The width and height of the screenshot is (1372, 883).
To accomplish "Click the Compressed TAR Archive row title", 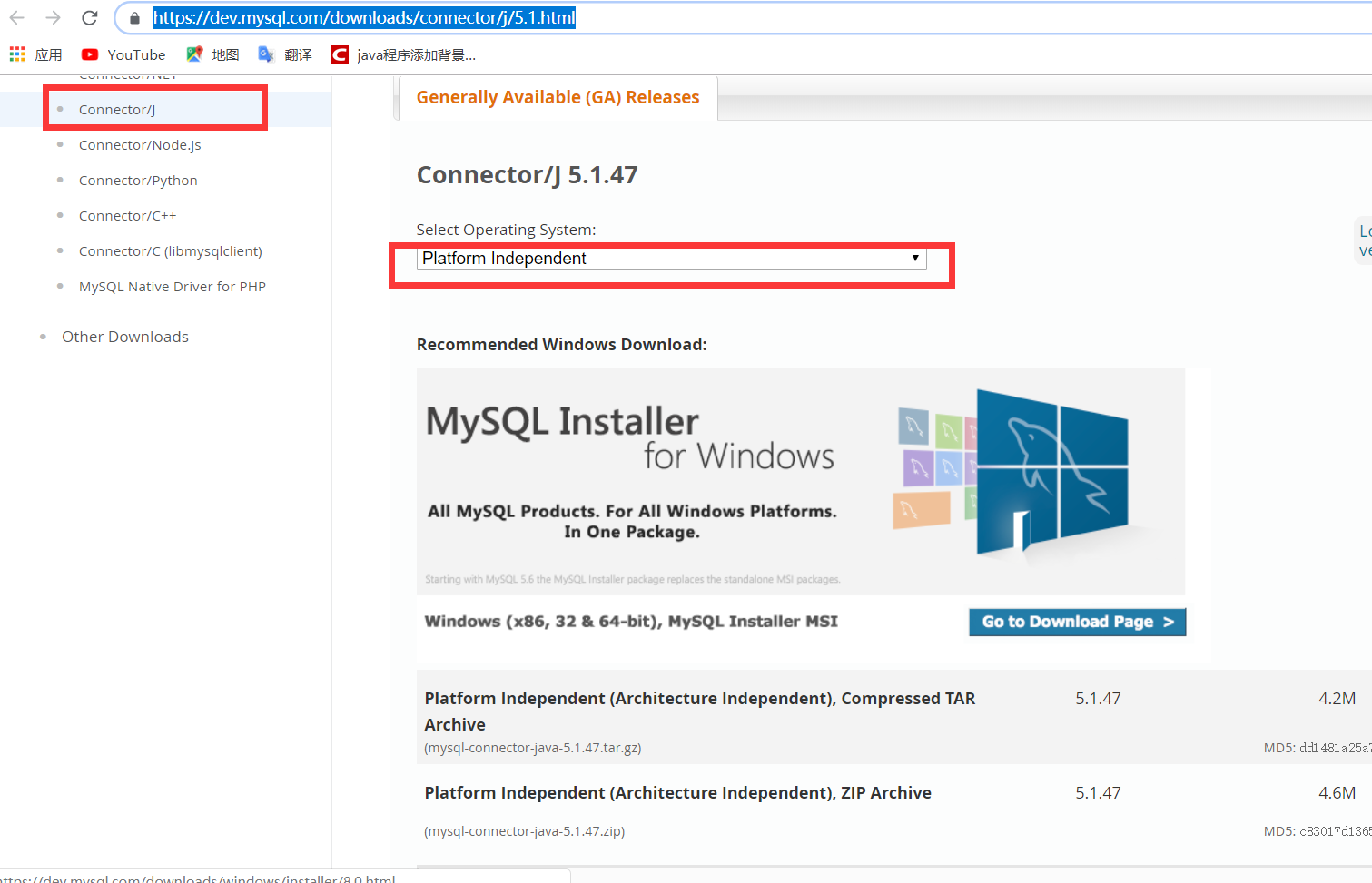I will click(699, 711).
